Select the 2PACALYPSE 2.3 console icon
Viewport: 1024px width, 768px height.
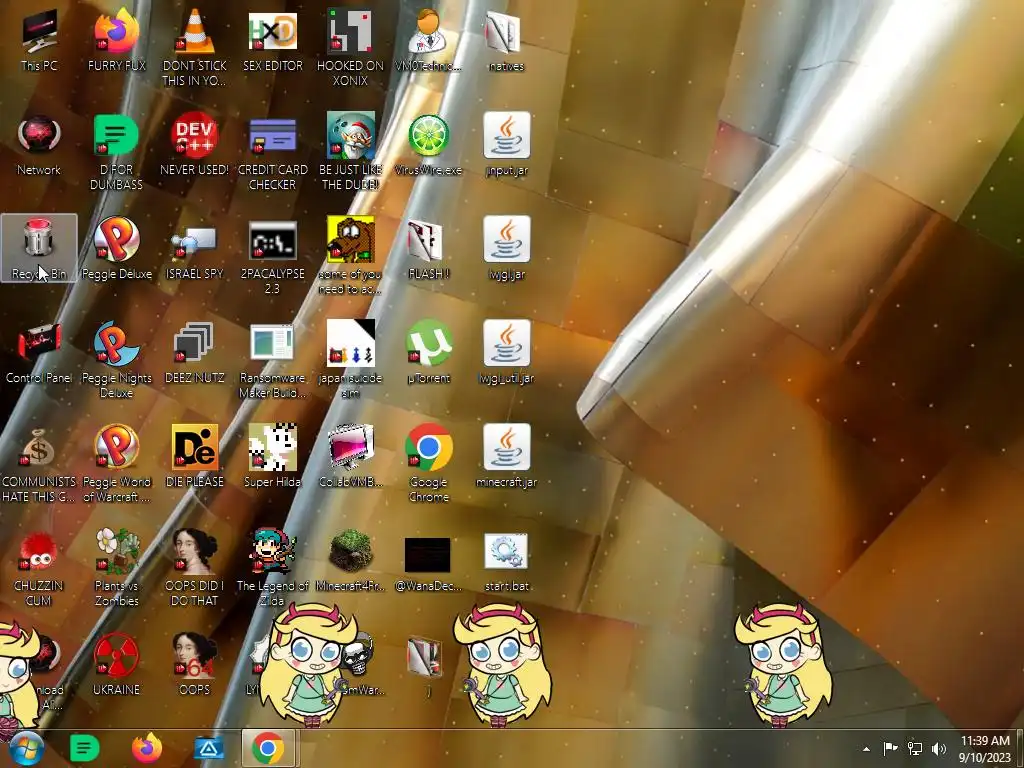[x=272, y=256]
